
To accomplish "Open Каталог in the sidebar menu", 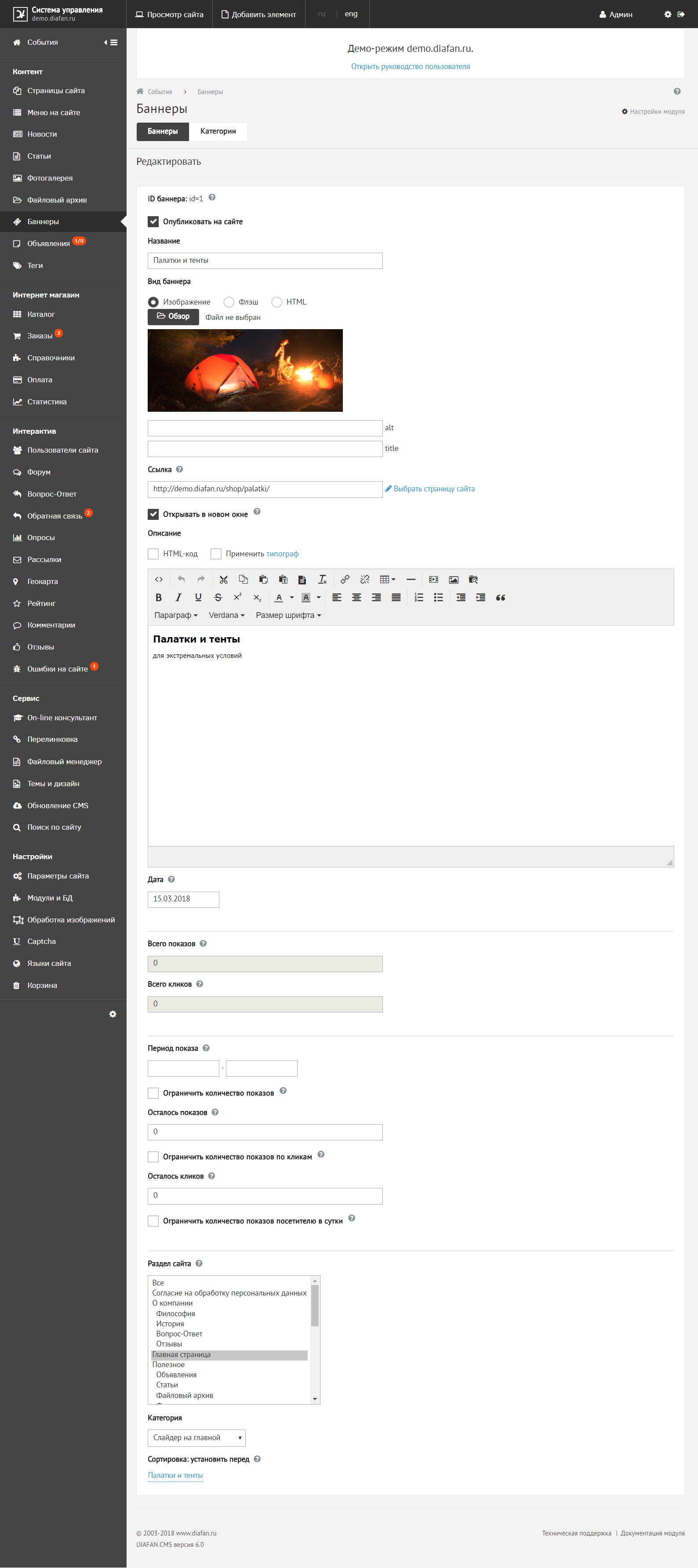I will (x=41, y=314).
